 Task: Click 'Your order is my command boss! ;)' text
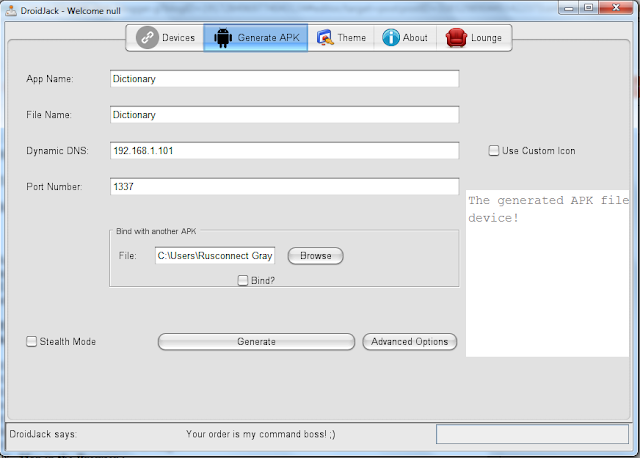coord(261,434)
